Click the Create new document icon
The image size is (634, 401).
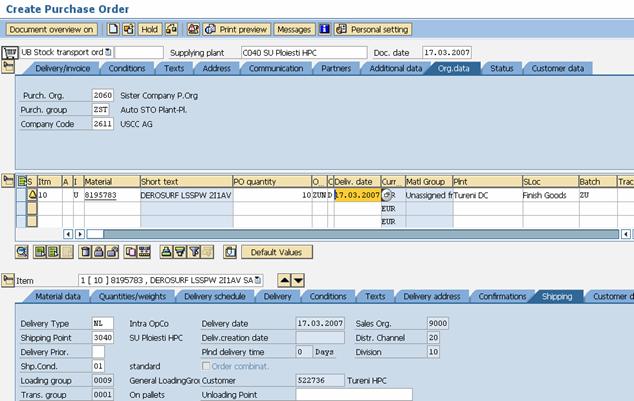point(112,30)
